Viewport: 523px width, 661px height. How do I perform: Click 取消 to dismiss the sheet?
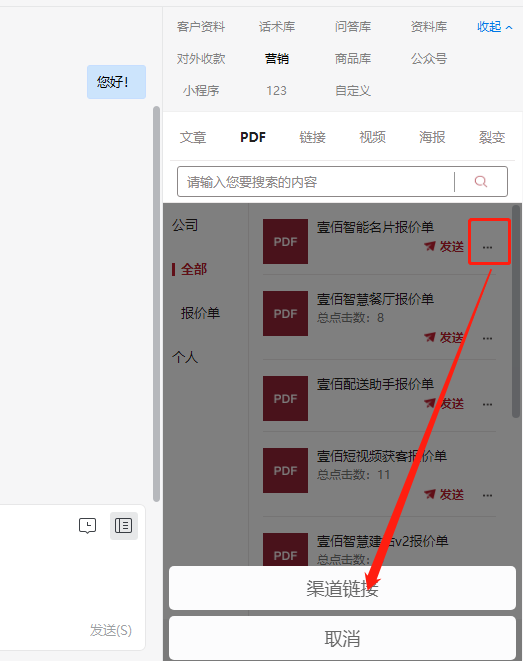pyautogui.click(x=342, y=638)
